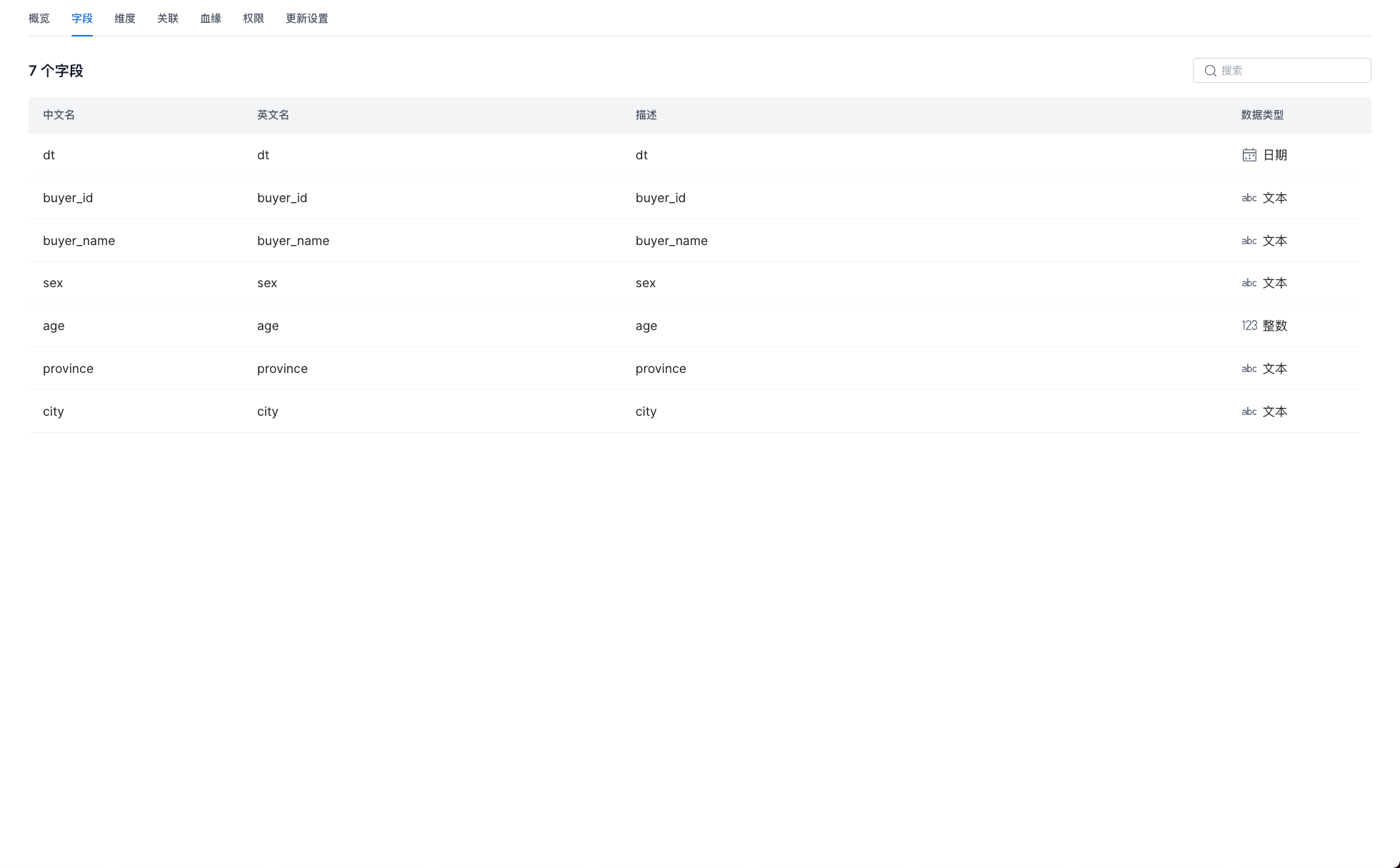Click the 中文名 column header
Viewport: 1400px width, 868px height.
[59, 115]
